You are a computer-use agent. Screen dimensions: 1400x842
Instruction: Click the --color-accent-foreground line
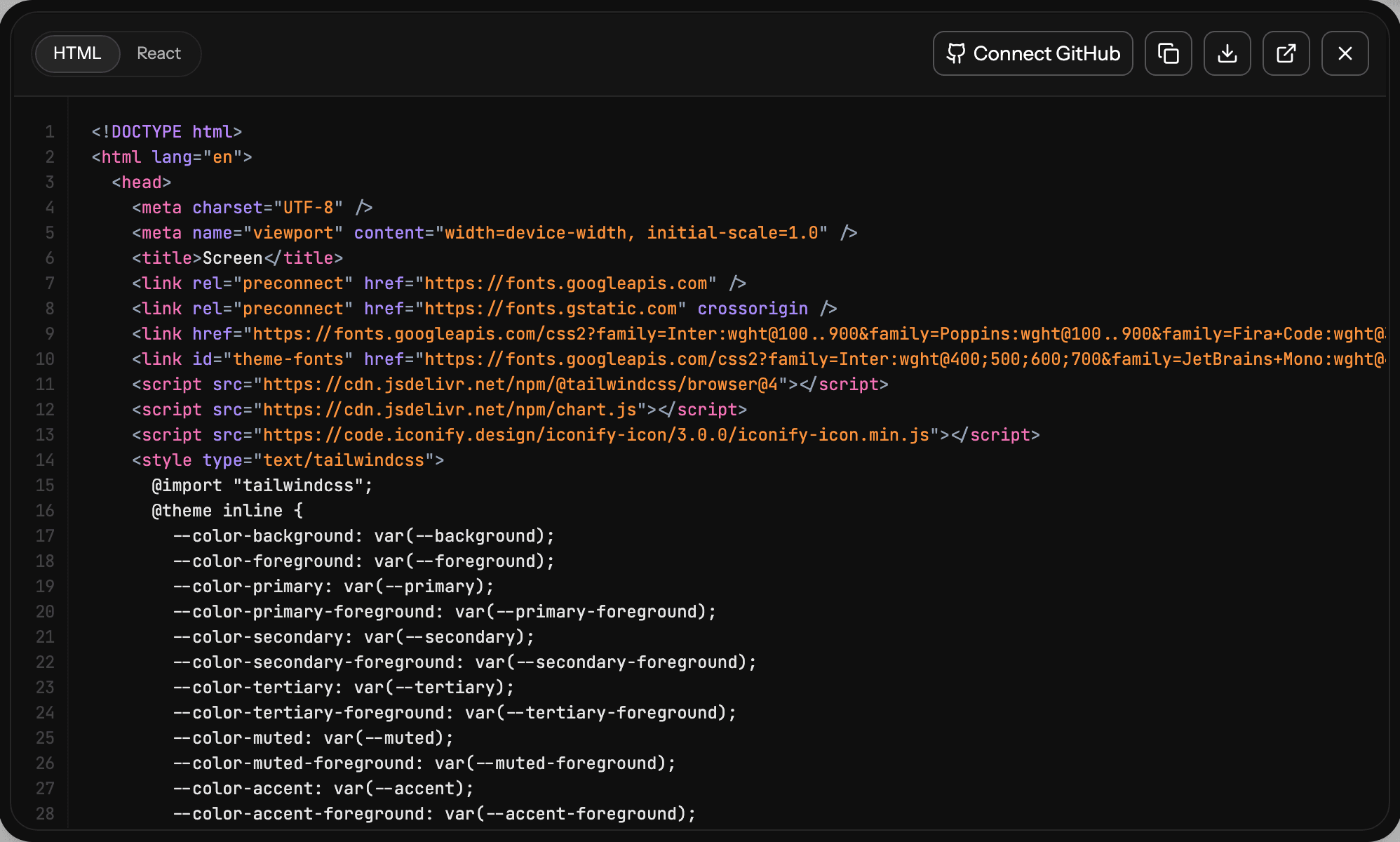point(435,814)
